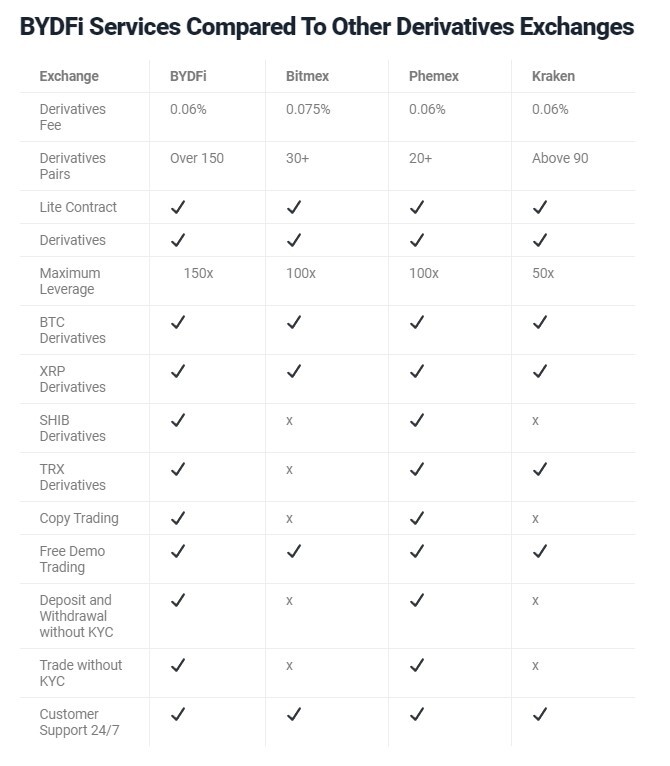Screen dimensions: 670x766
Task: Click Kraken TRX Derivatives checkmark
Action: pyautogui.click(x=540, y=469)
